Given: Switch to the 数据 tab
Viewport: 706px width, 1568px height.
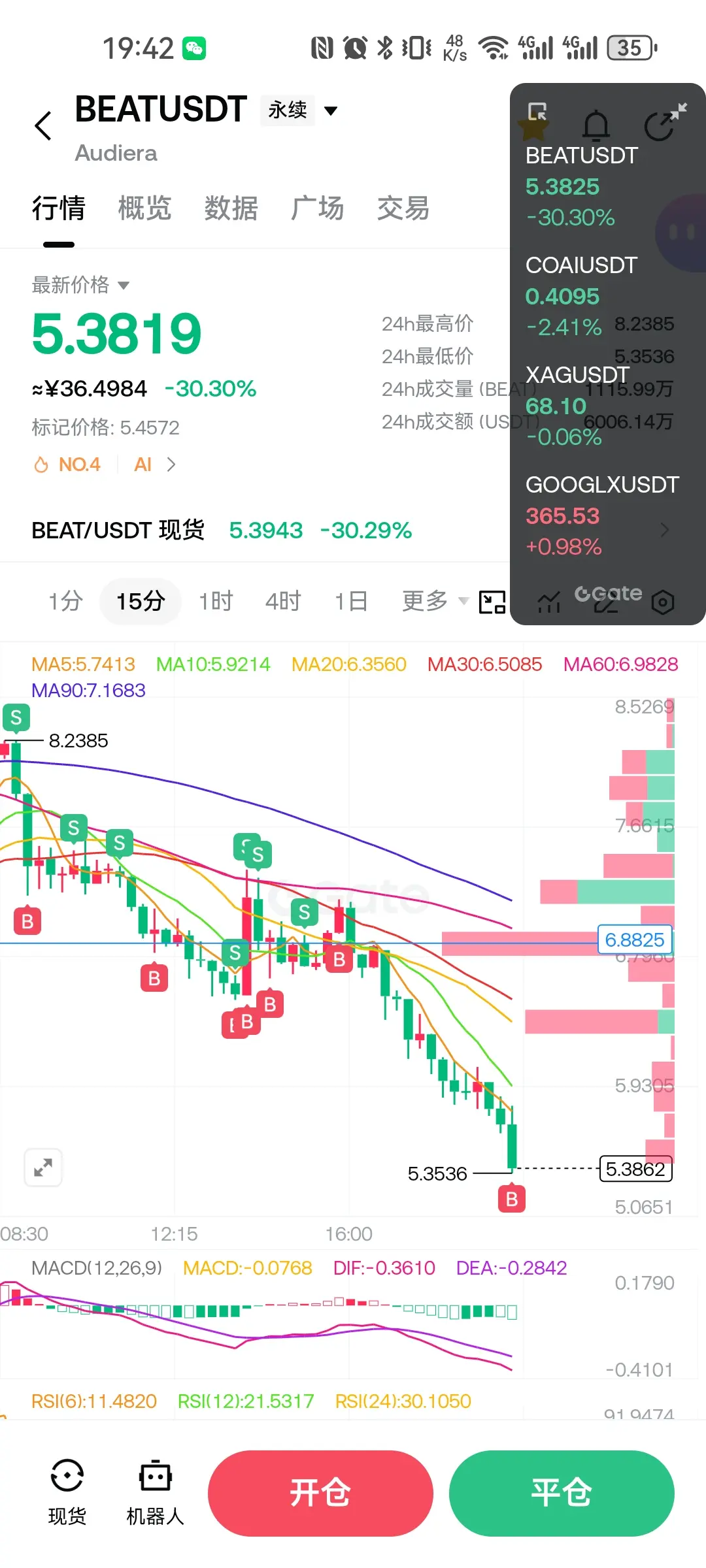Looking at the screenshot, I should tap(231, 208).
